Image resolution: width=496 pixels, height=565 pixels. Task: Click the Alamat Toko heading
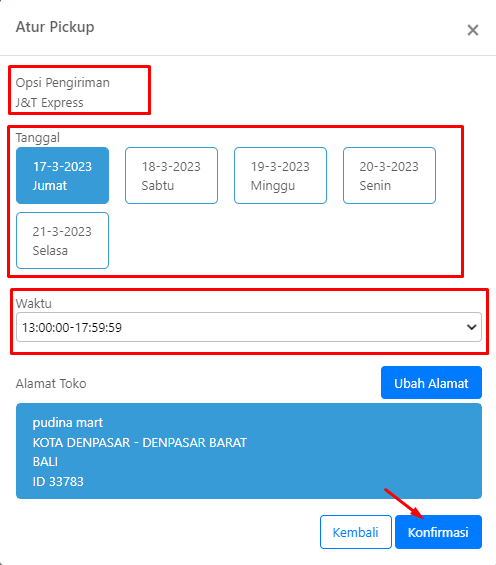tap(51, 383)
